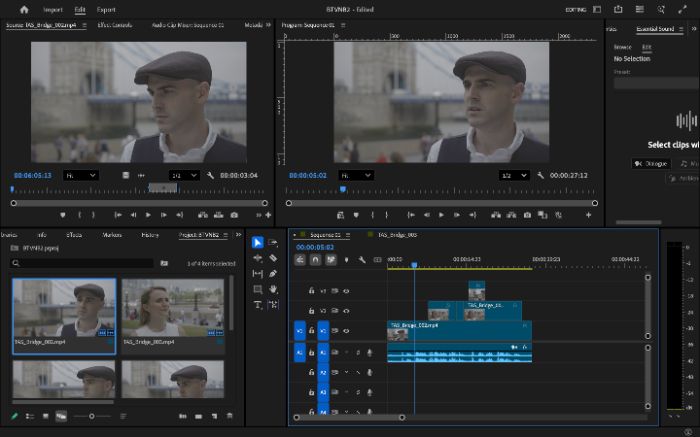Toggle timeline Snap magnet button
Screen dimensions: 700x437
click(x=315, y=259)
